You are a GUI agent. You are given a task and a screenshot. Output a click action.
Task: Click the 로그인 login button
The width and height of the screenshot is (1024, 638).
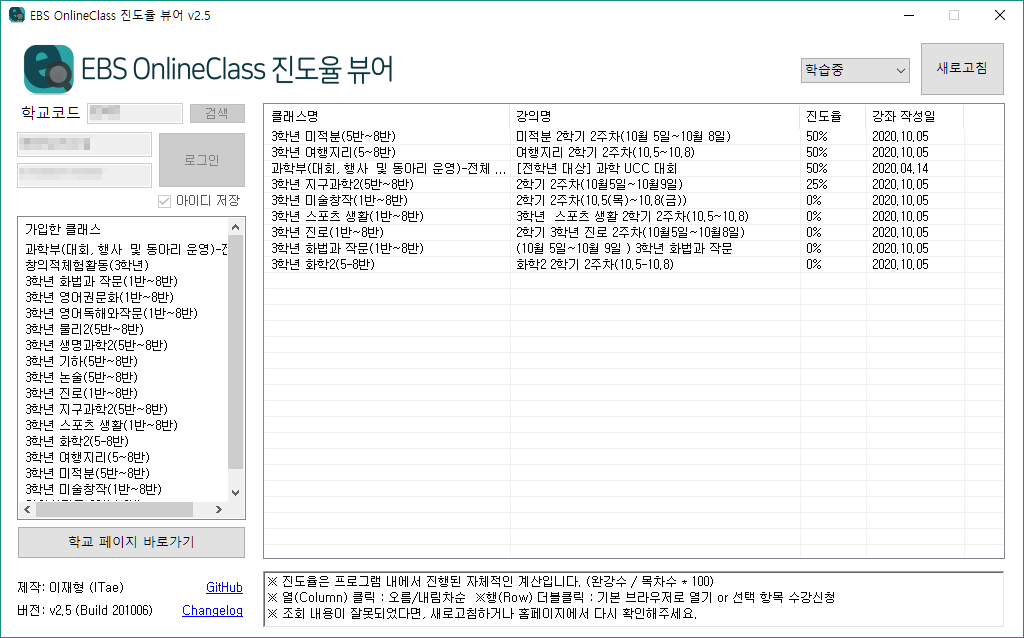[x=201, y=160]
